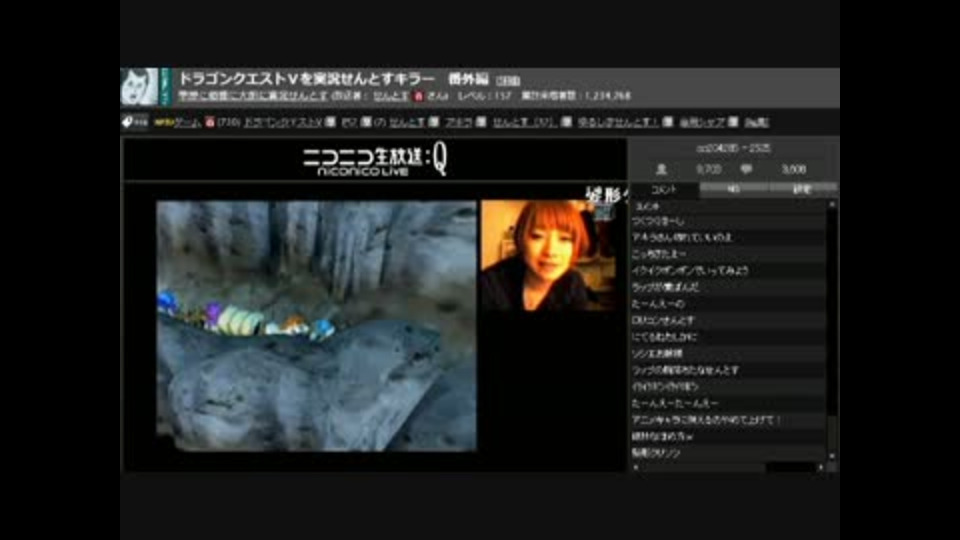Screen dimensions: 960x540
Task: Click the [編集] tag edit link
Action: [756, 122]
